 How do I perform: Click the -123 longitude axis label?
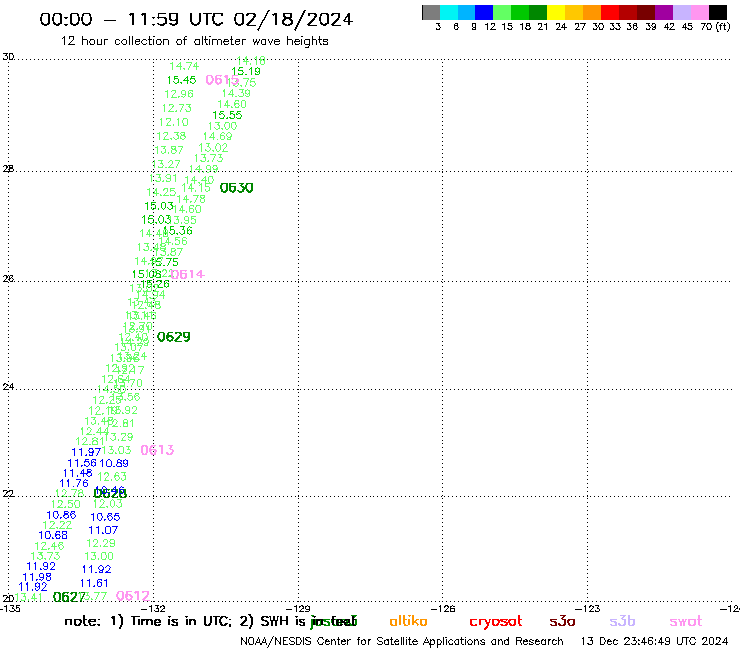(x=588, y=609)
